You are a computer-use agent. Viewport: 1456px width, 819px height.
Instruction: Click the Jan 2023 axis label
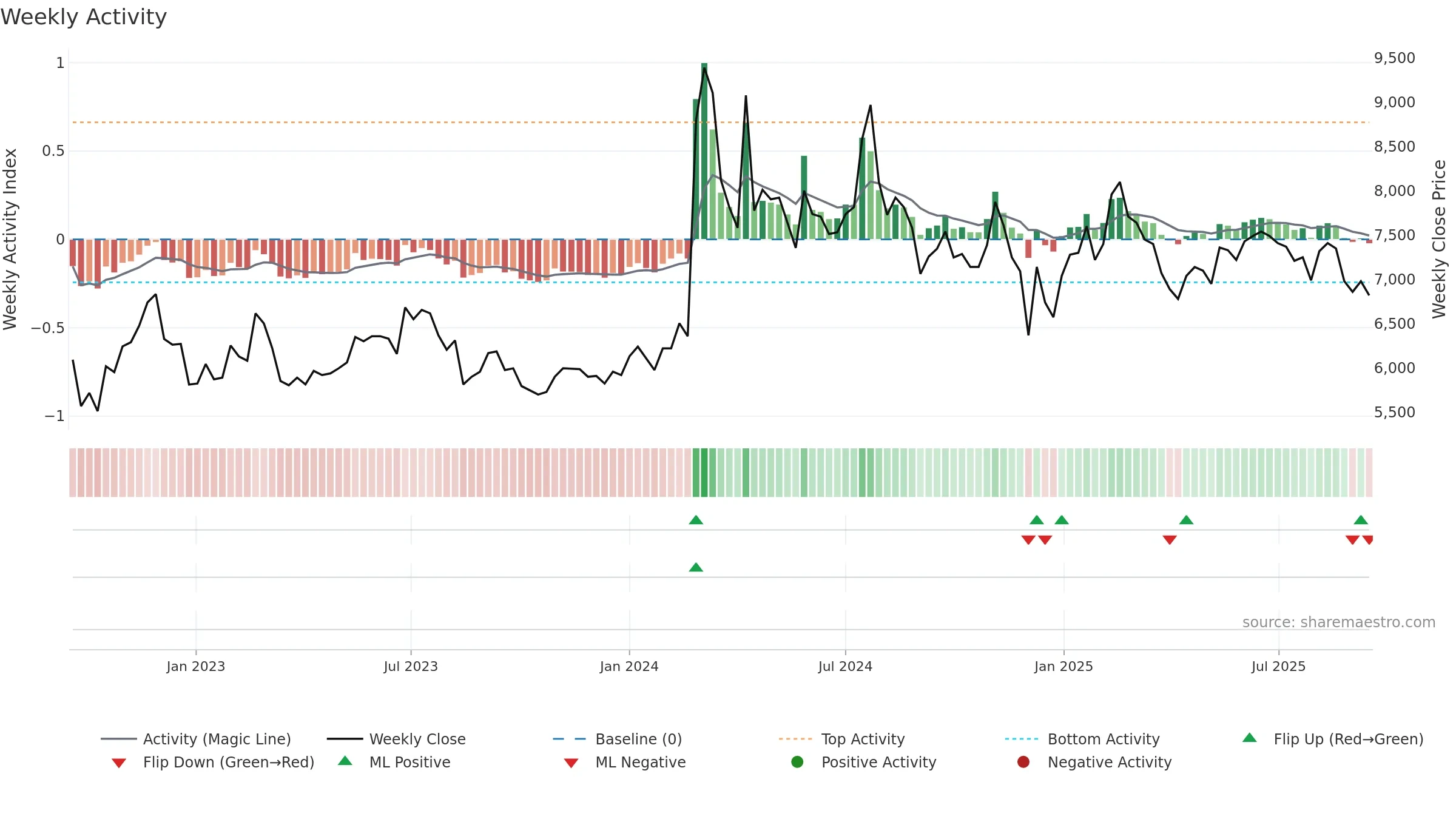(196, 666)
